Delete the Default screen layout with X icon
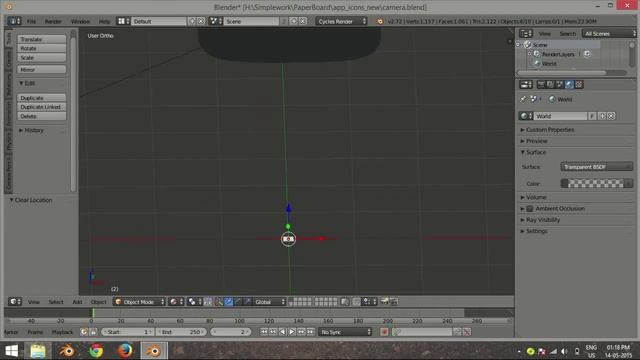 (x=201, y=21)
